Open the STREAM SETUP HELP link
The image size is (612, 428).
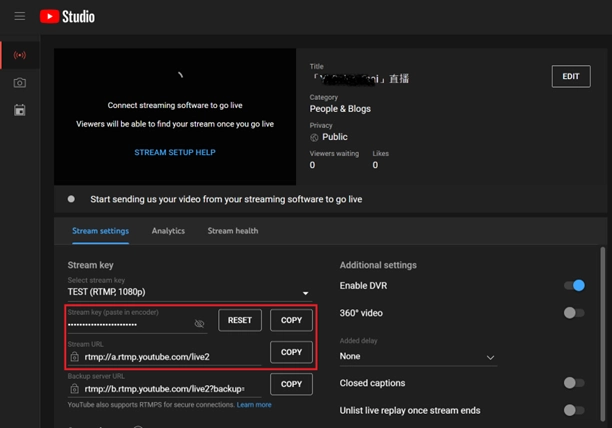click(175, 153)
